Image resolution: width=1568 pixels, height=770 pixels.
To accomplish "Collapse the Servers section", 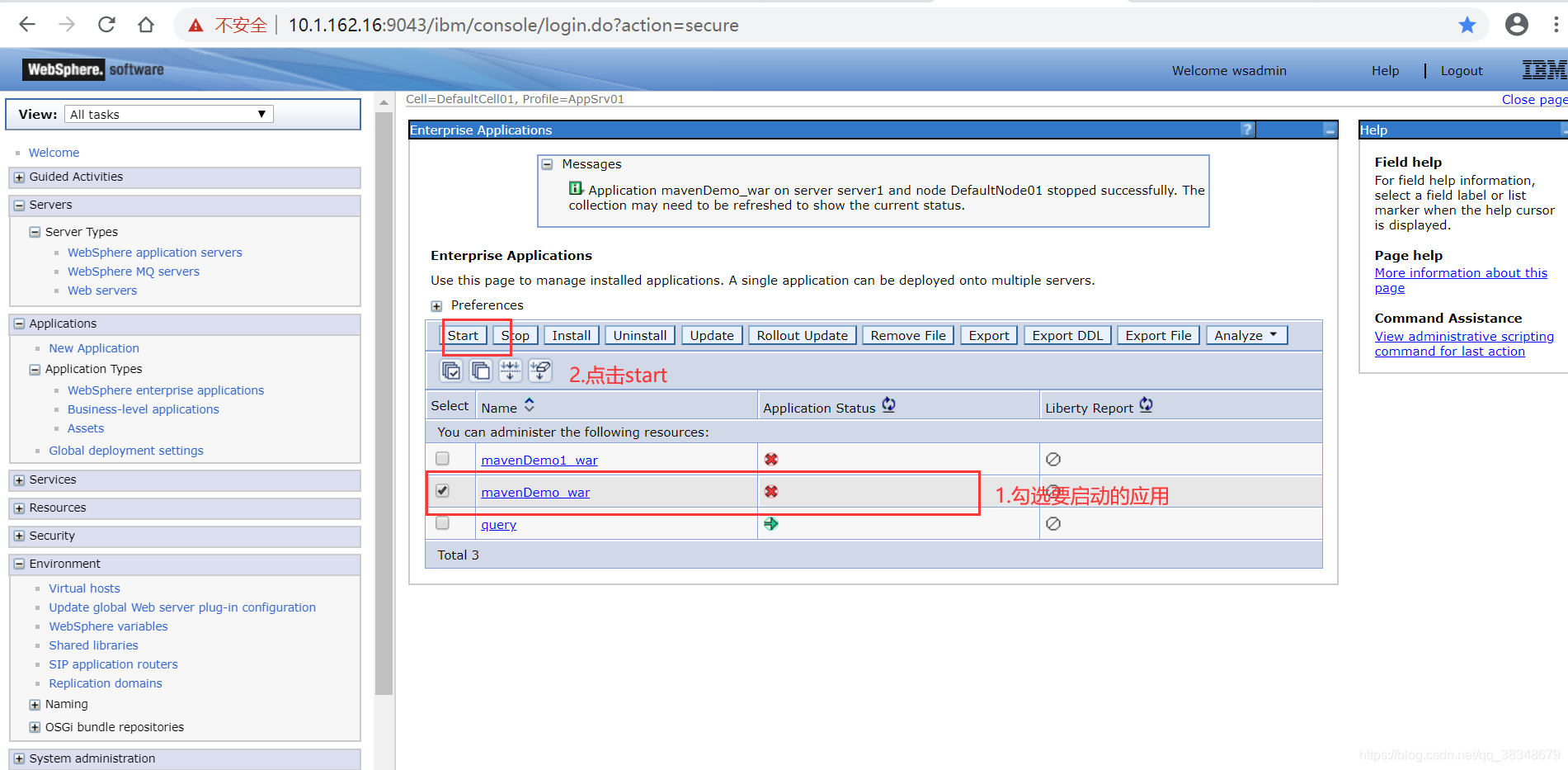I will point(19,205).
